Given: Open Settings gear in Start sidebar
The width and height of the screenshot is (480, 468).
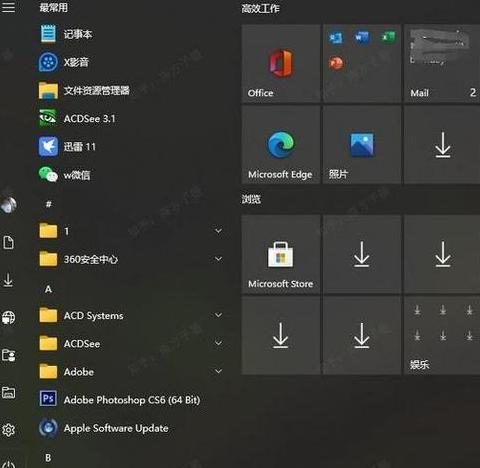Looking at the screenshot, I should pos(8,430).
